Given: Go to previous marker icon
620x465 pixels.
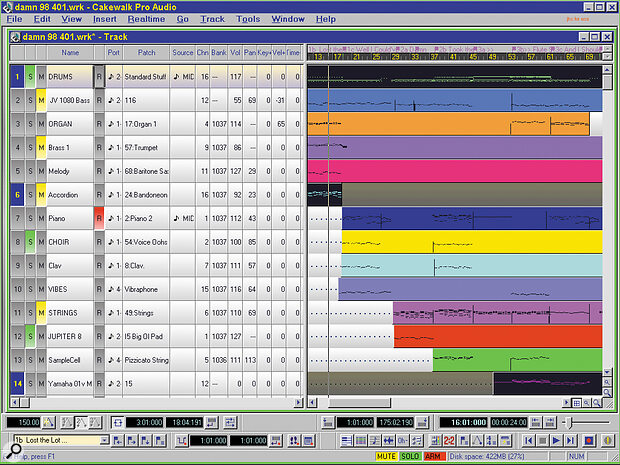Looking at the screenshot, I should coord(117,440).
